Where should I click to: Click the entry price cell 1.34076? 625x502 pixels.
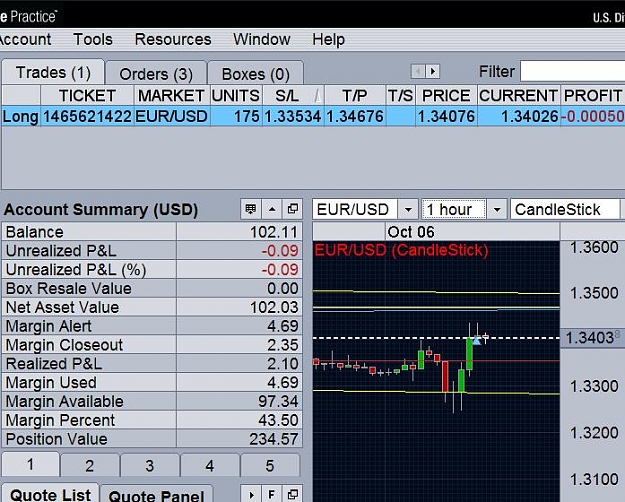click(x=446, y=116)
